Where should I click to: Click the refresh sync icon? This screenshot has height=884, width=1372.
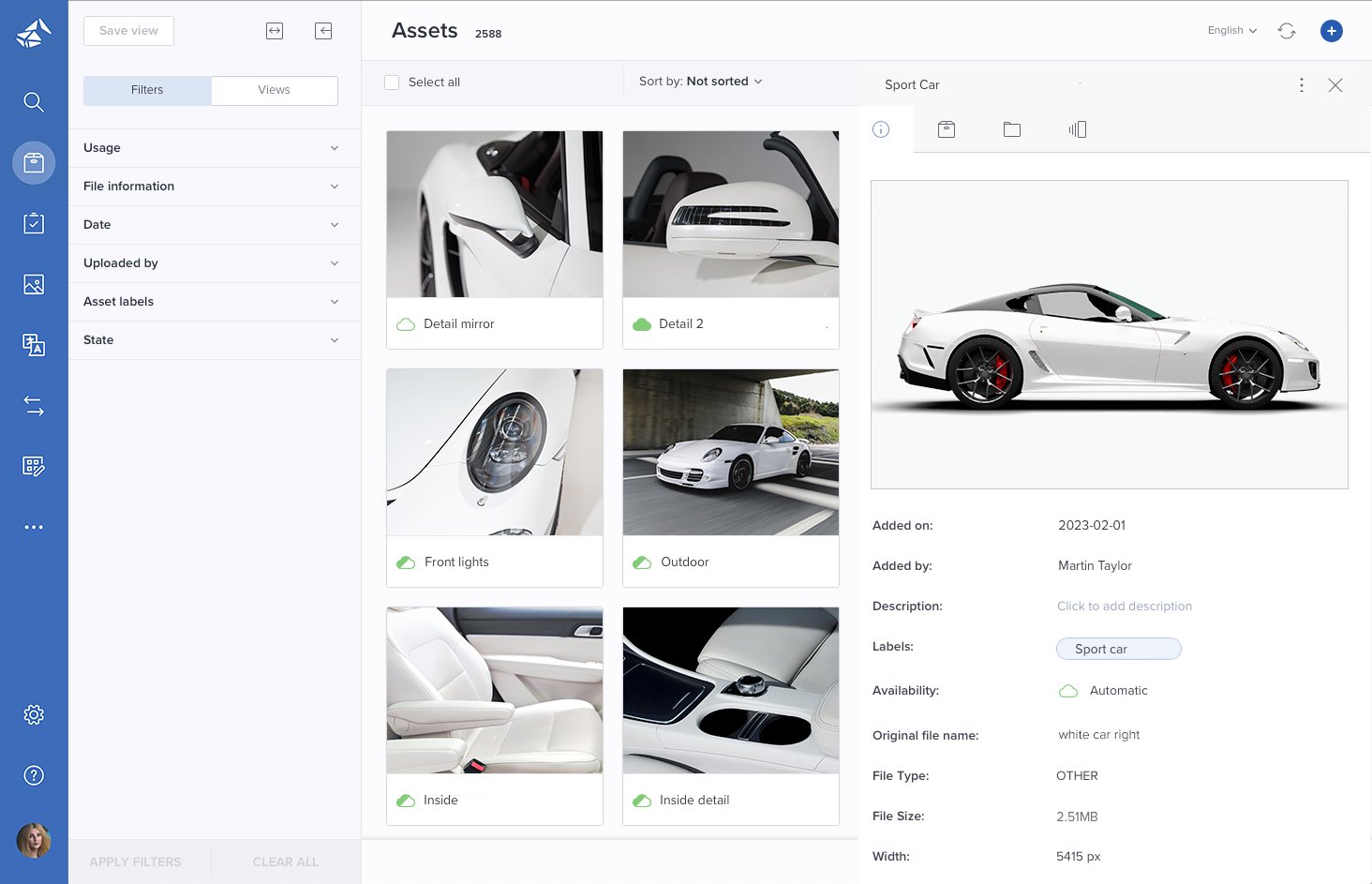[1287, 31]
